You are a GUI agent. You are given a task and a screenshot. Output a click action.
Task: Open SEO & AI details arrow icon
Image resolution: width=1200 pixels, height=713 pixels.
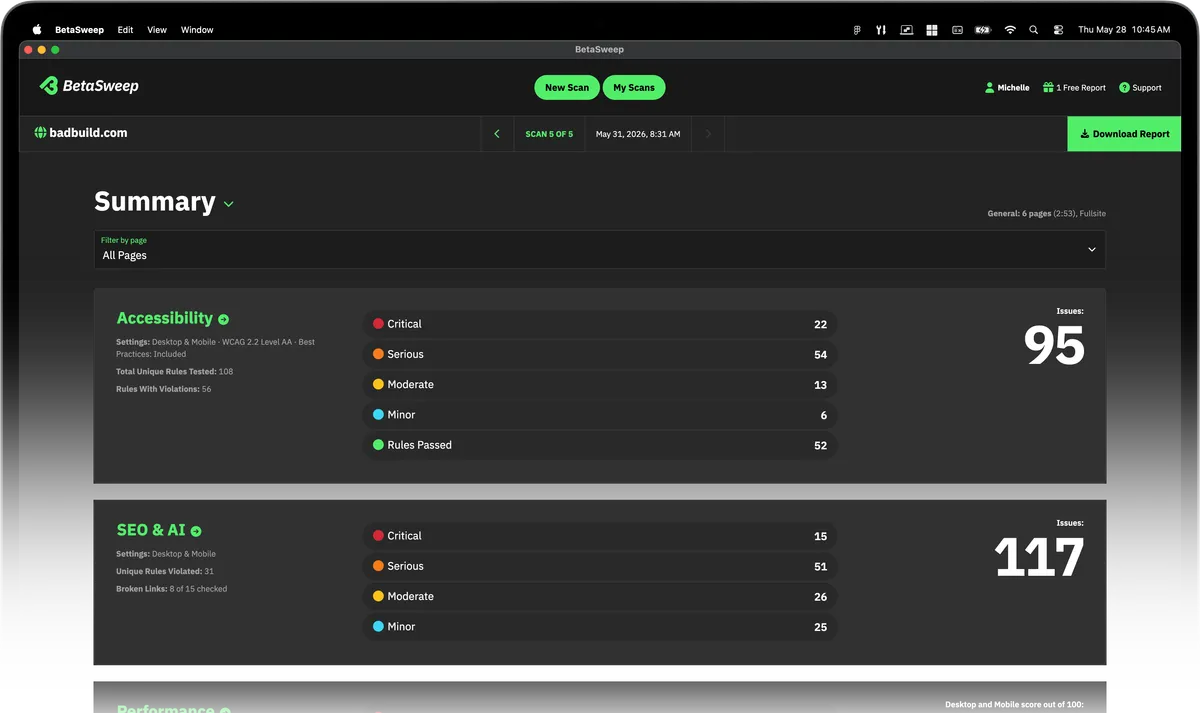coord(196,531)
